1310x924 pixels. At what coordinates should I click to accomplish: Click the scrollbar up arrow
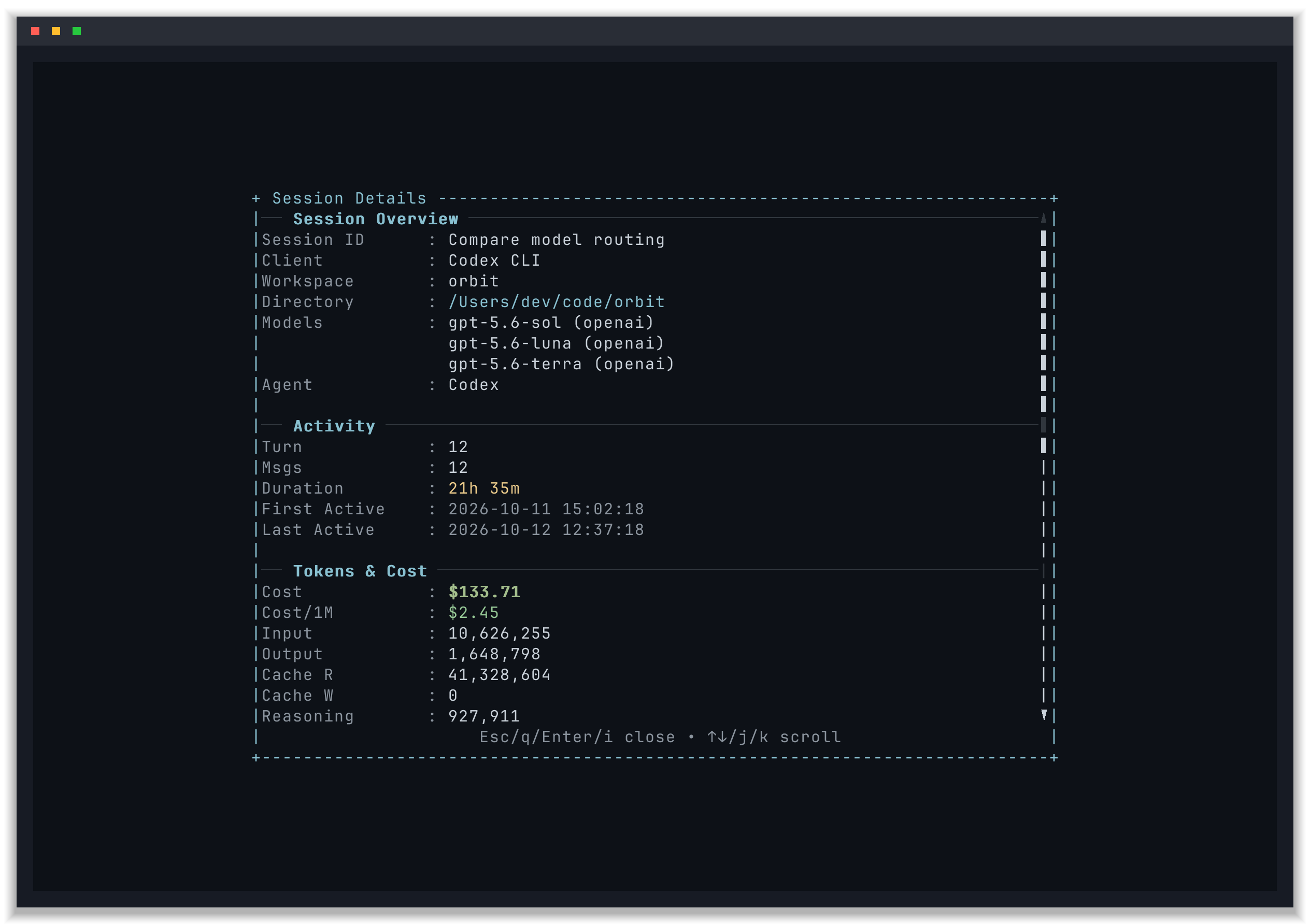(x=1044, y=218)
